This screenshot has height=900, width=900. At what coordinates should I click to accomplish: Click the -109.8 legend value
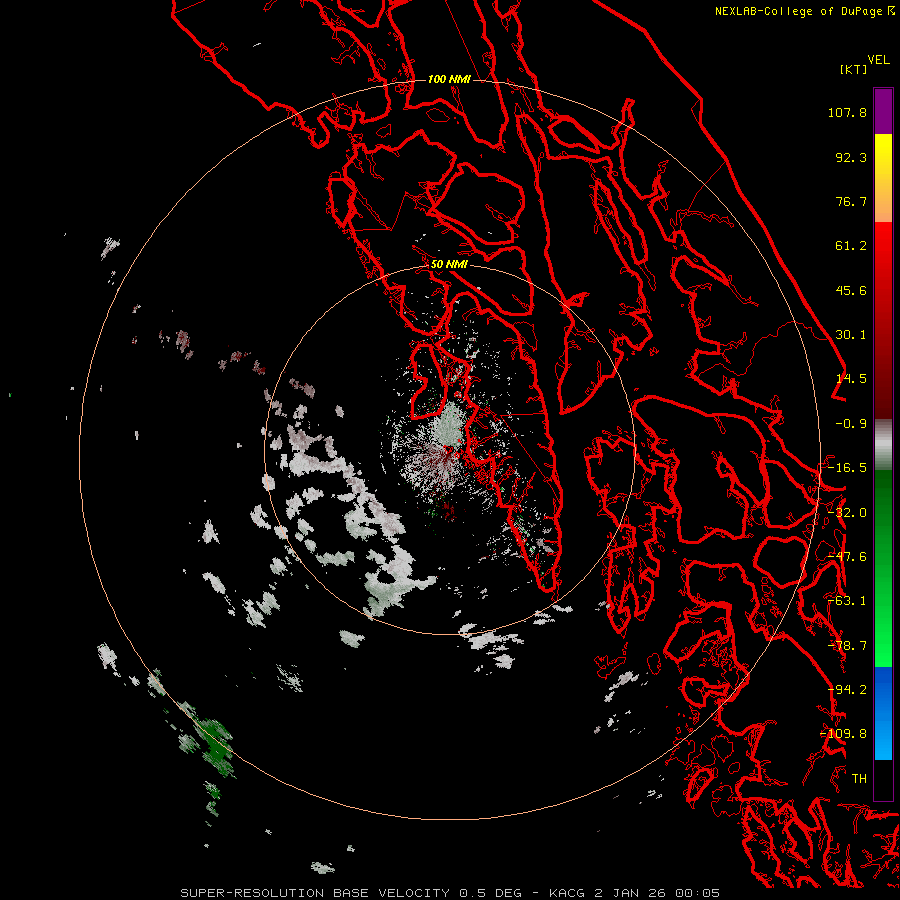844,734
